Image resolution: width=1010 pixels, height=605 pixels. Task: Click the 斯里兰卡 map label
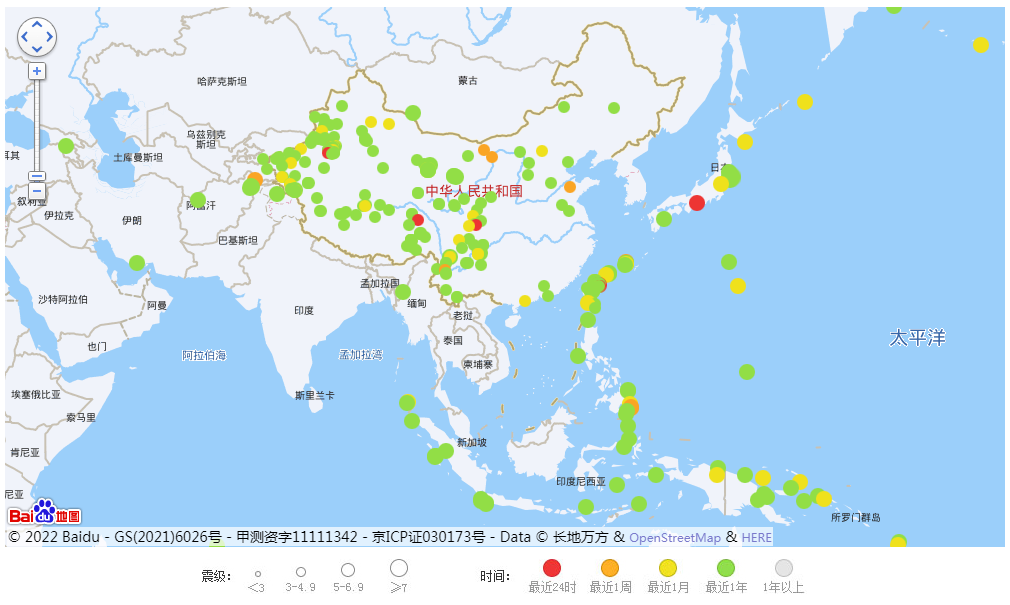pos(315,395)
